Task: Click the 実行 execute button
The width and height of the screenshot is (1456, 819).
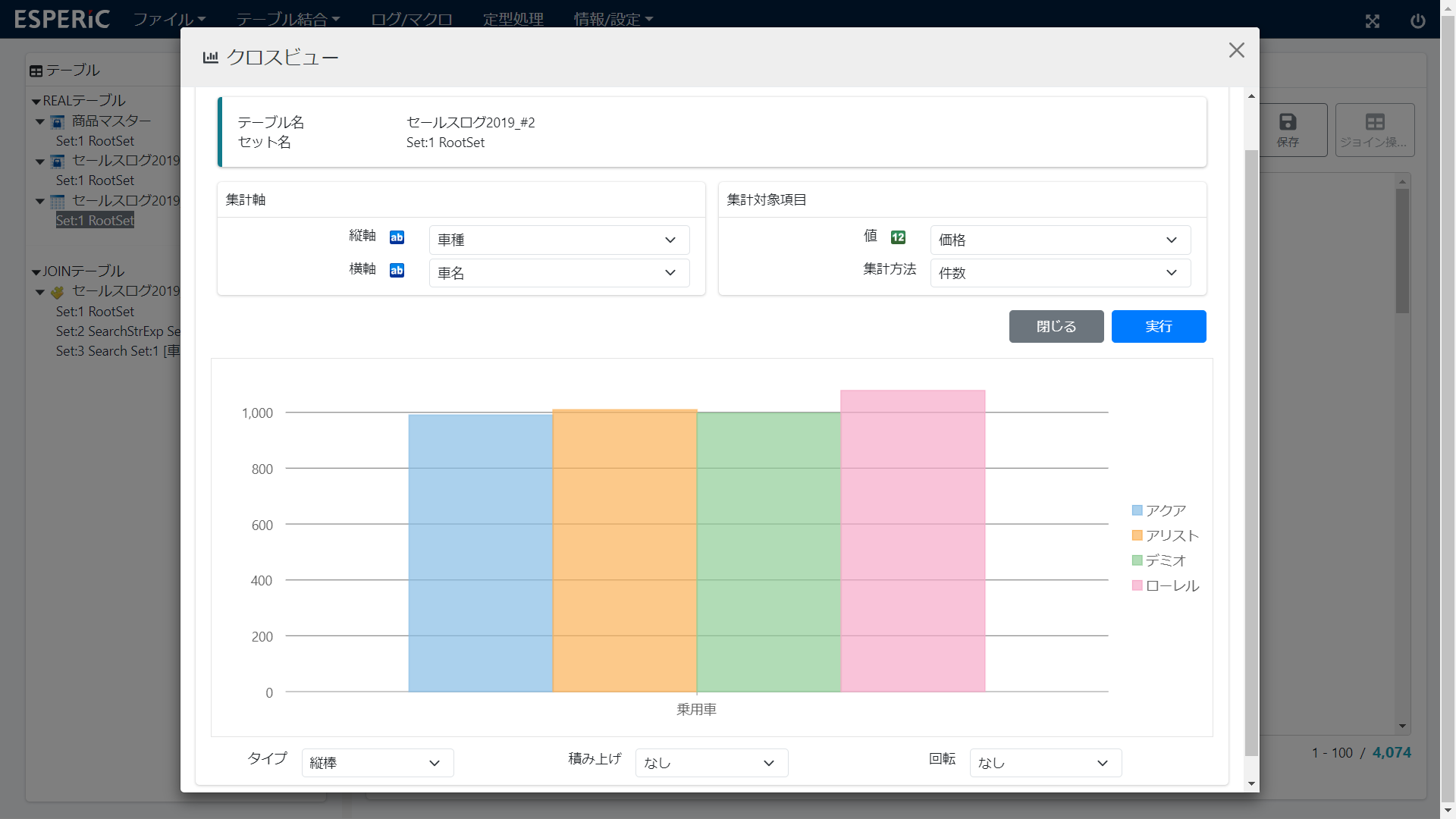Action: click(x=1158, y=326)
